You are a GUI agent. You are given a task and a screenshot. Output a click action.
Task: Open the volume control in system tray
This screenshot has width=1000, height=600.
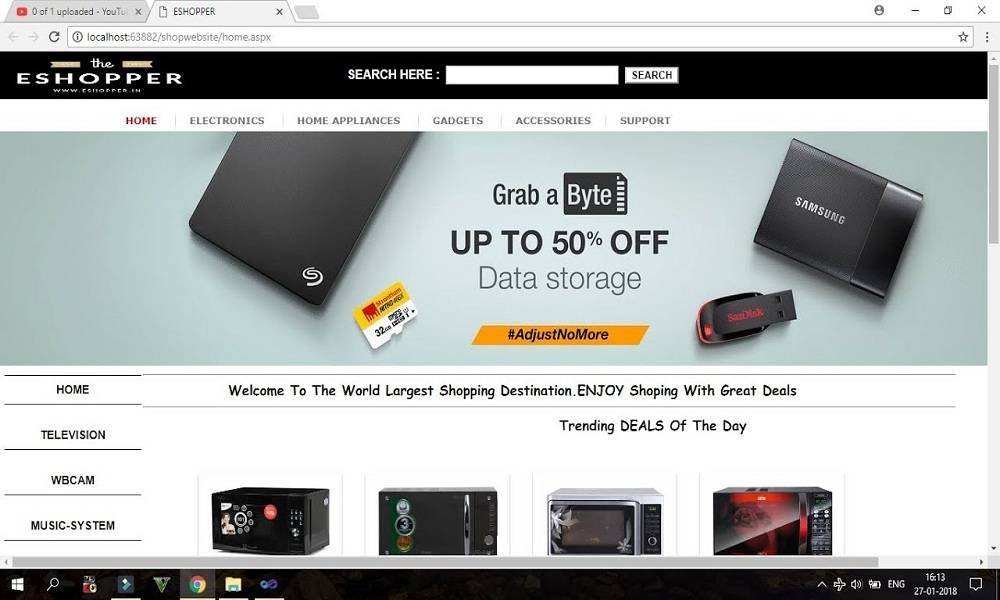(x=856, y=584)
